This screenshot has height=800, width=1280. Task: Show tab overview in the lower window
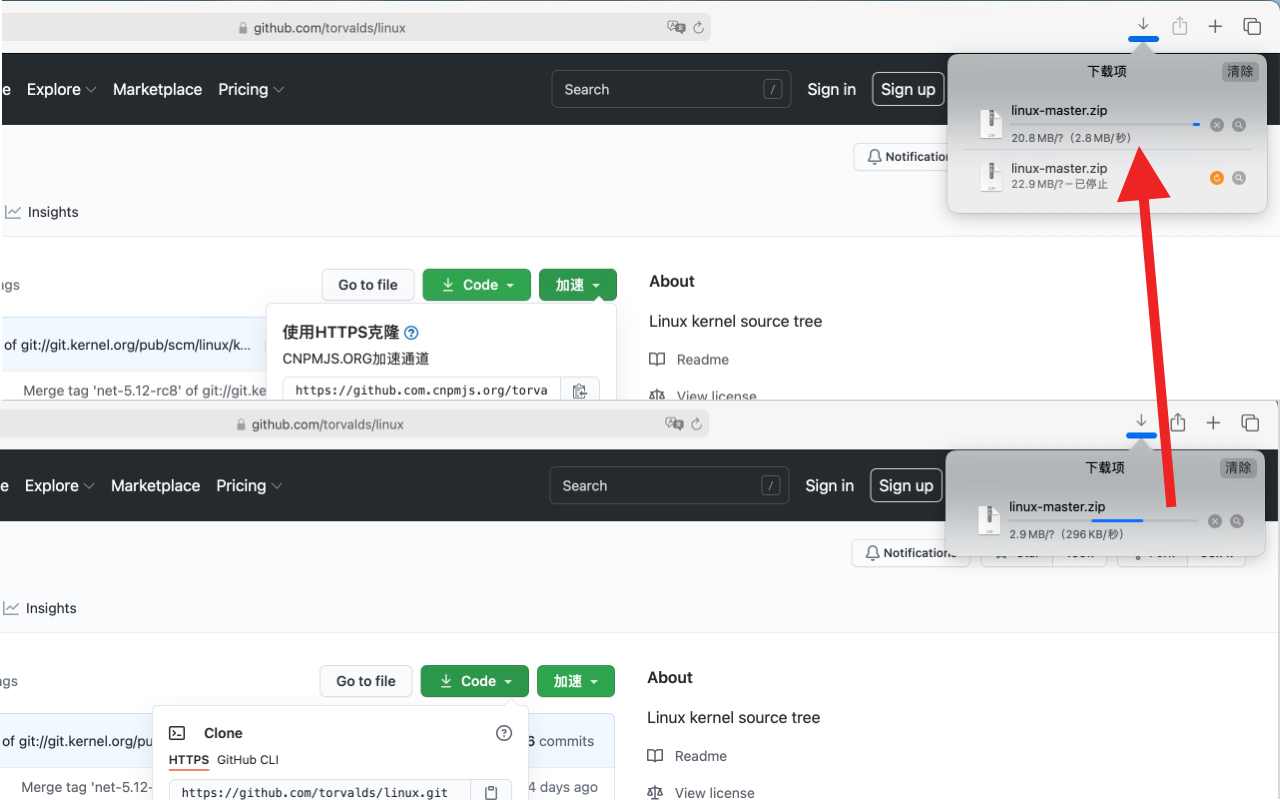[x=1250, y=423]
